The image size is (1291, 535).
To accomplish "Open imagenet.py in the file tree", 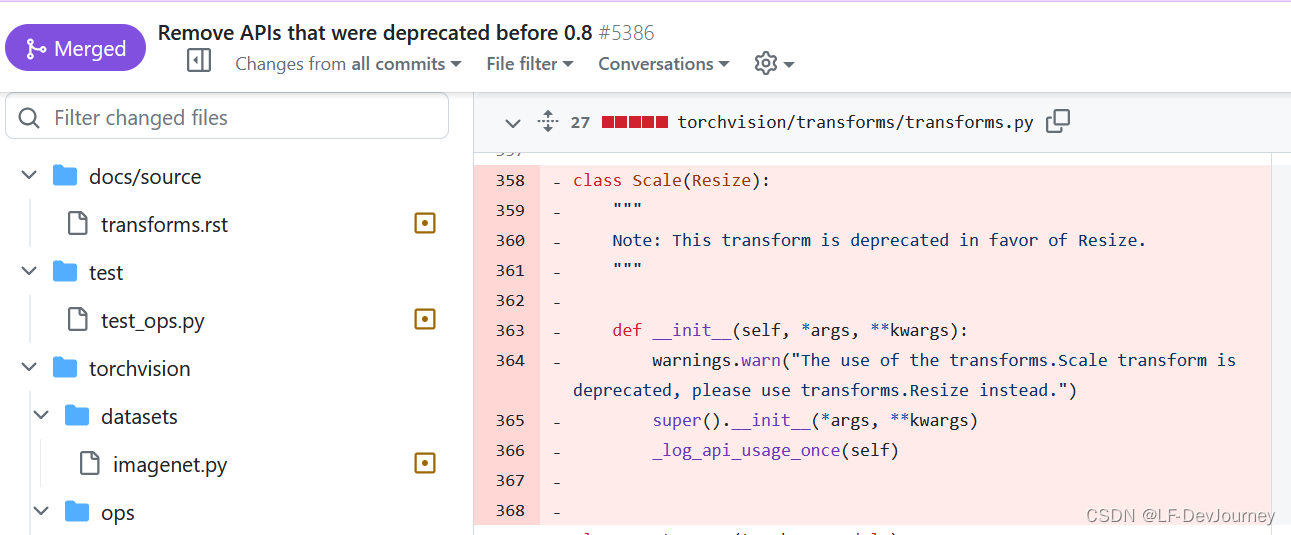I will pyautogui.click(x=170, y=464).
